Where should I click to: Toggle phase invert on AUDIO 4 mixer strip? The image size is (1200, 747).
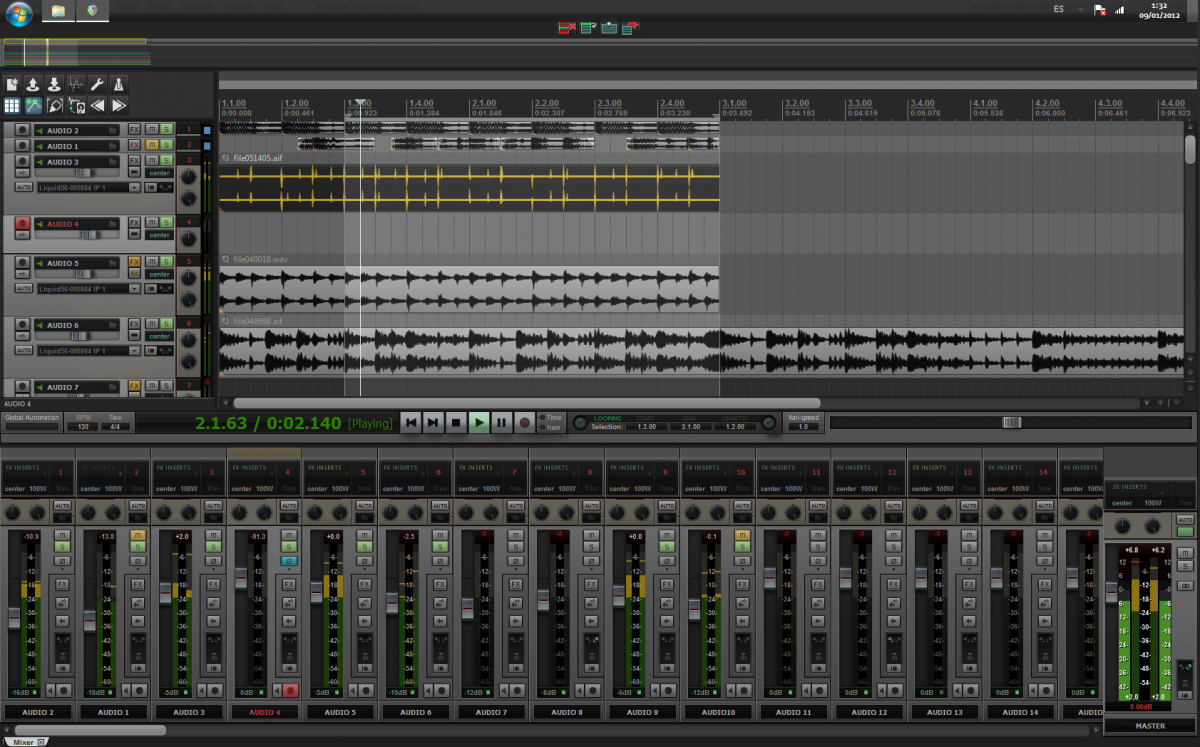click(x=290, y=561)
